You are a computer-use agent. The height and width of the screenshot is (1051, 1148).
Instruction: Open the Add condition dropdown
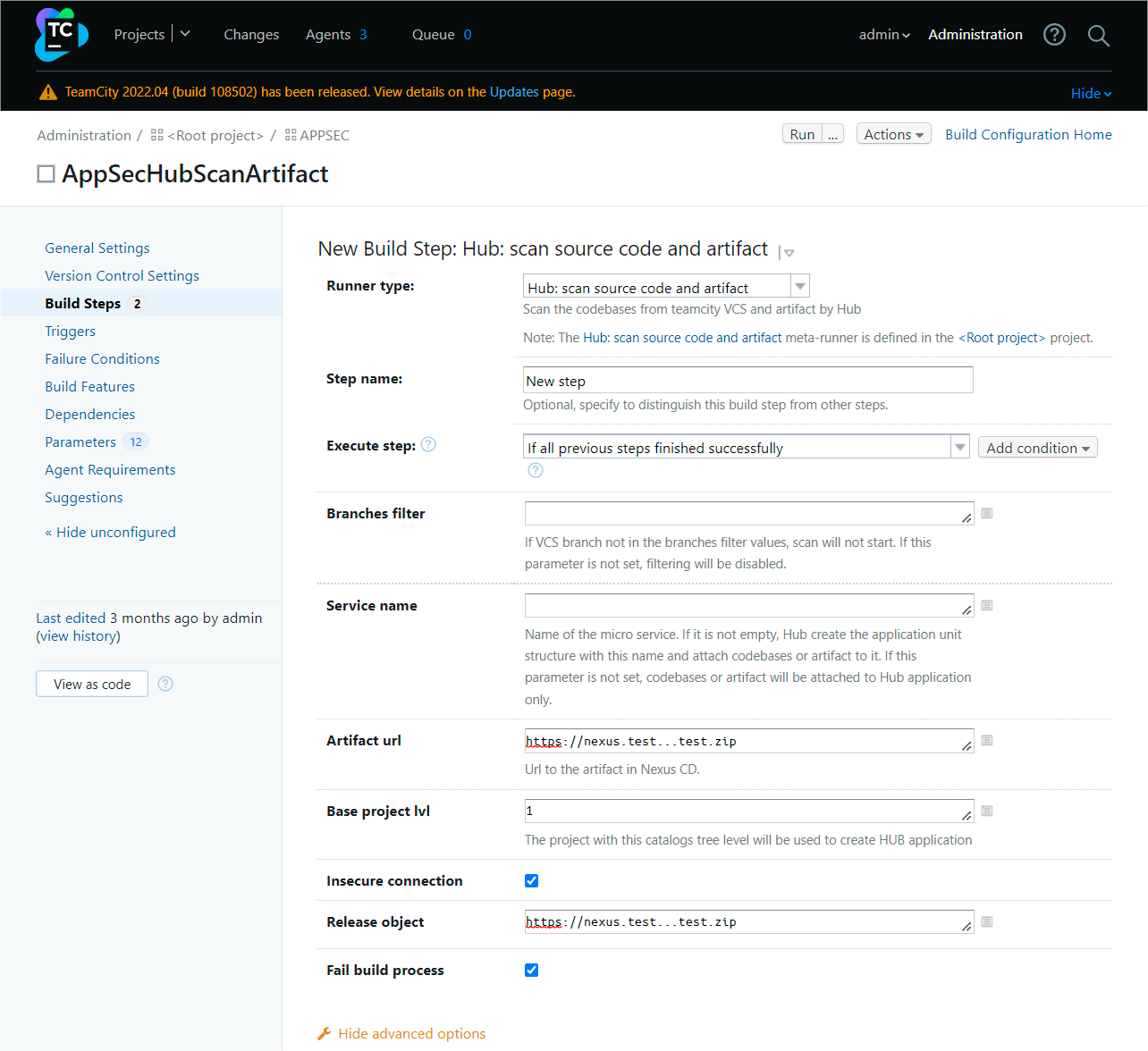pyautogui.click(x=1037, y=448)
